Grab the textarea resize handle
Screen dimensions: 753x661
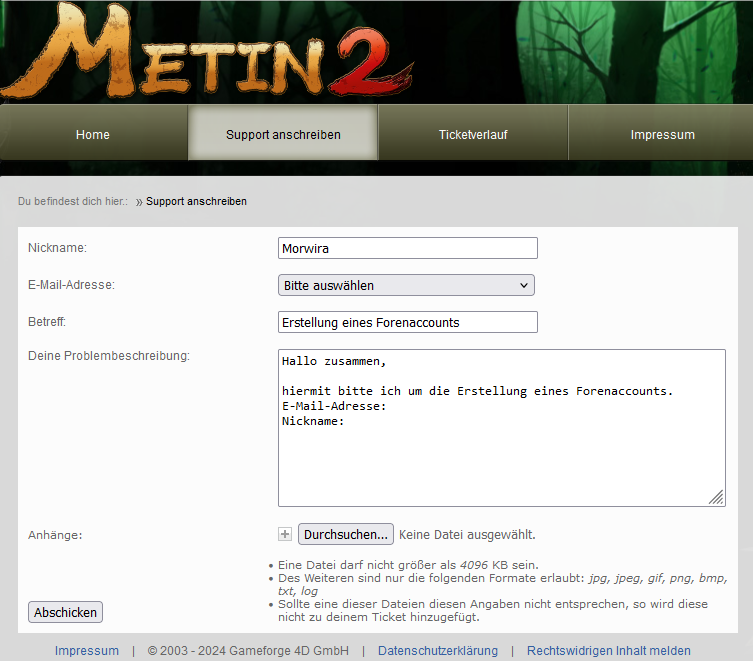point(717,498)
